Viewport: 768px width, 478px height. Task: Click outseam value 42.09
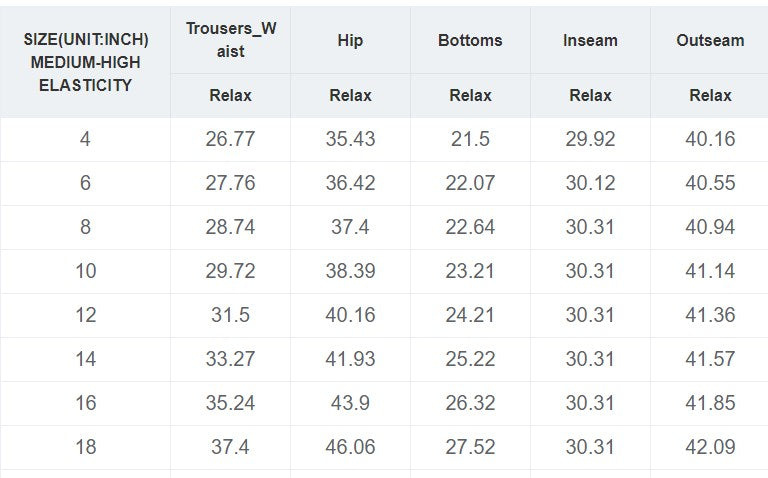pyautogui.click(x=710, y=447)
